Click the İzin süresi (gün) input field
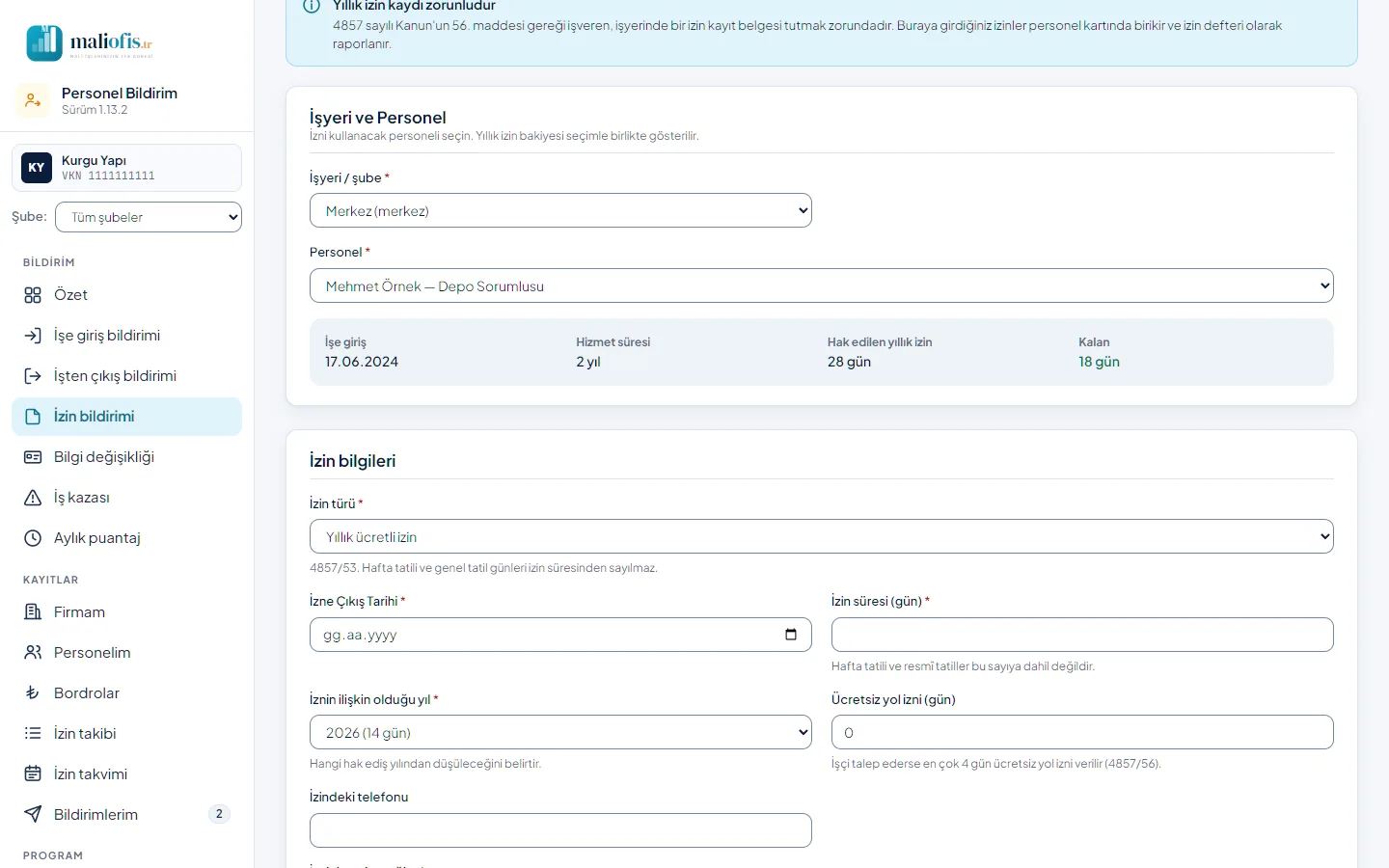This screenshot has width=1389, height=868. [x=1082, y=635]
